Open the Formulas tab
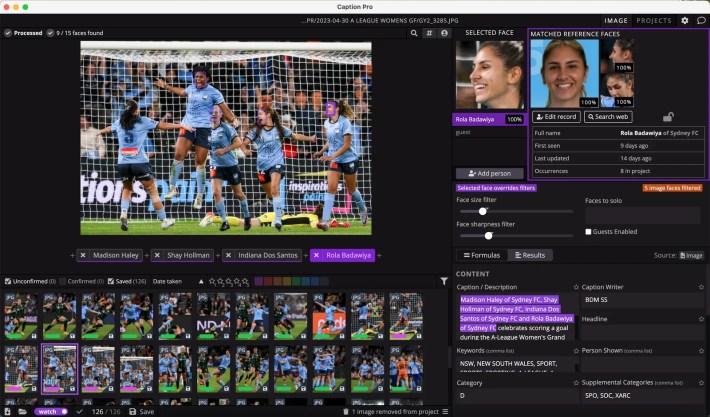Screen dimensions: 710x417 pyautogui.click(x=481, y=255)
